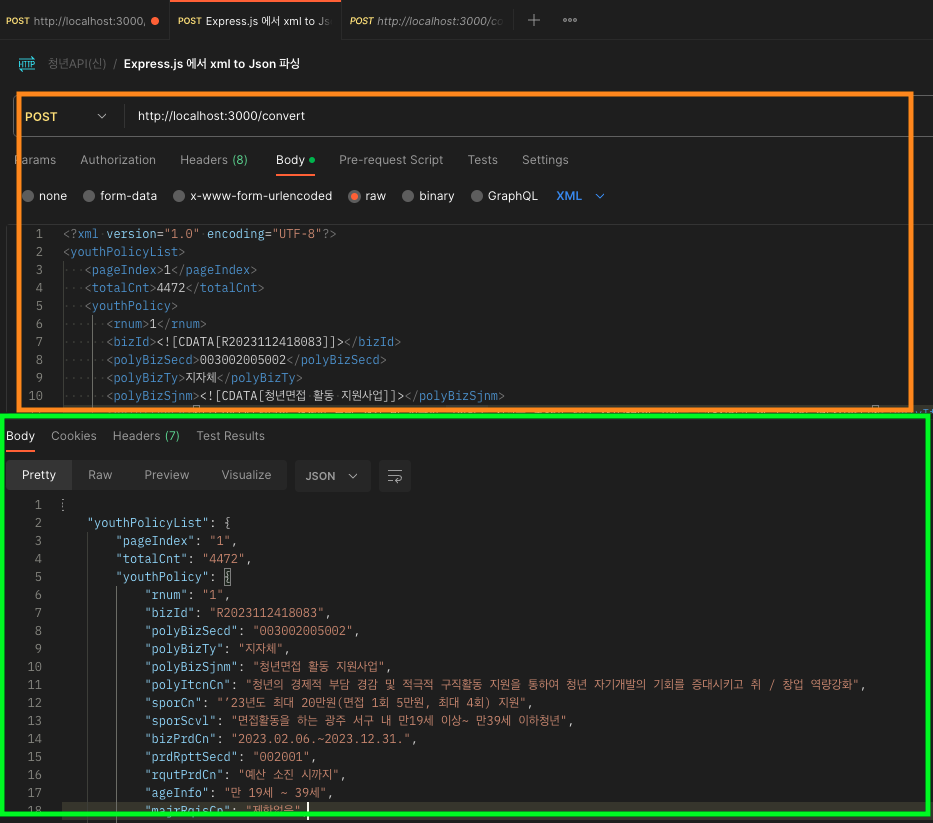The height and width of the screenshot is (823, 933).
Task: Open the Pre-request Script tab
Action: point(391,159)
